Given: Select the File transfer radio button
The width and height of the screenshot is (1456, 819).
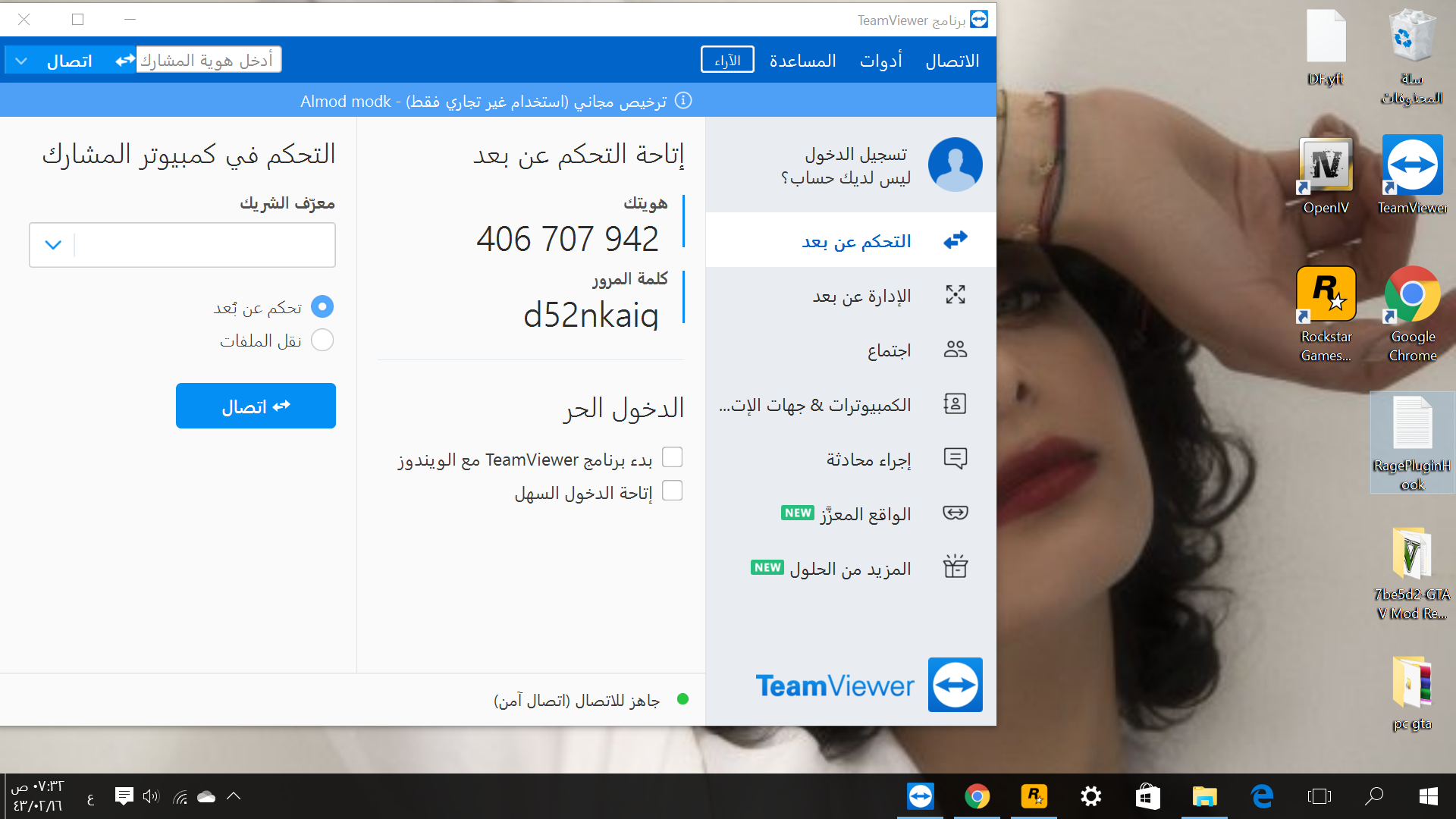Looking at the screenshot, I should point(322,340).
